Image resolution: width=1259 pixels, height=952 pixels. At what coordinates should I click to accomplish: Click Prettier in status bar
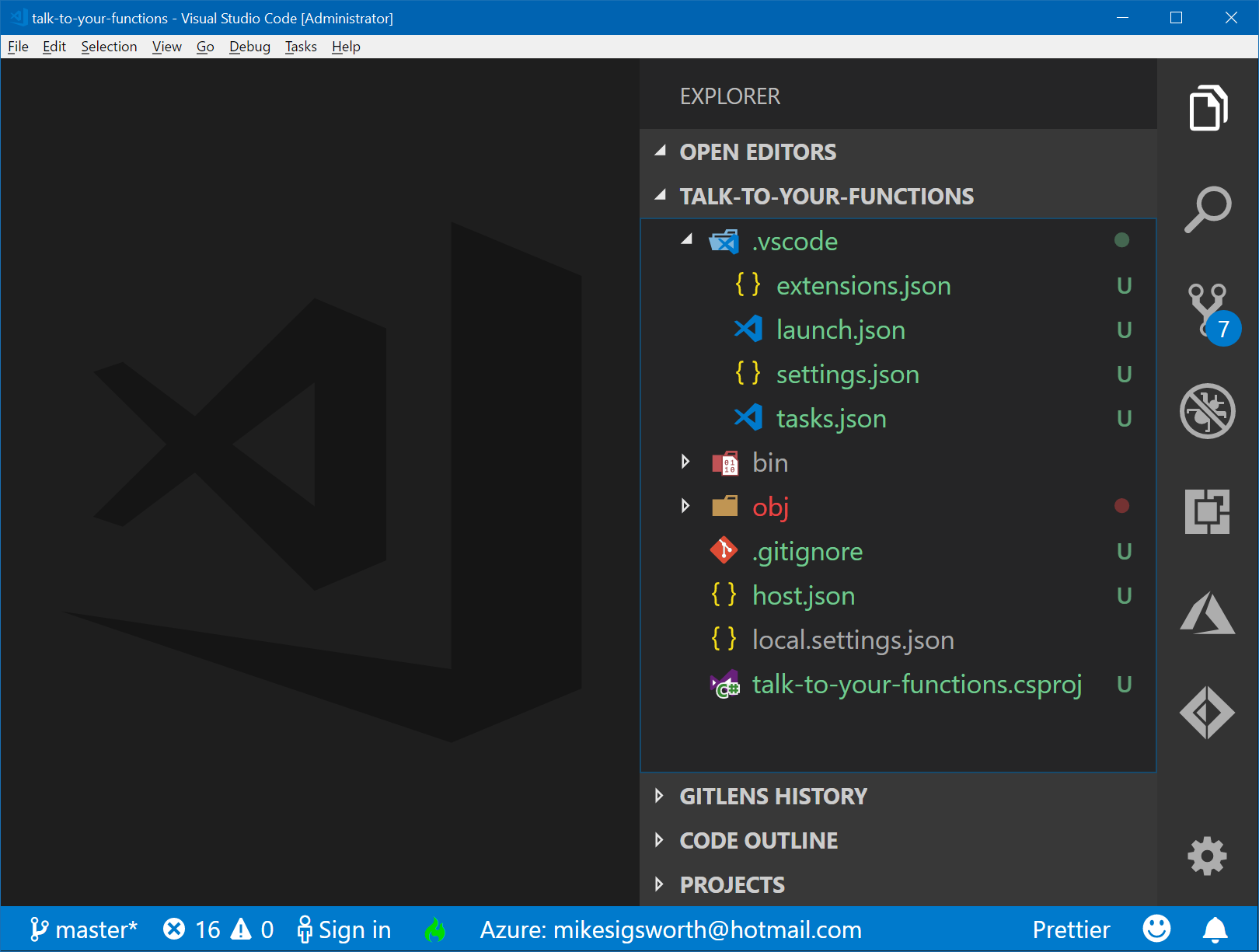(1071, 929)
